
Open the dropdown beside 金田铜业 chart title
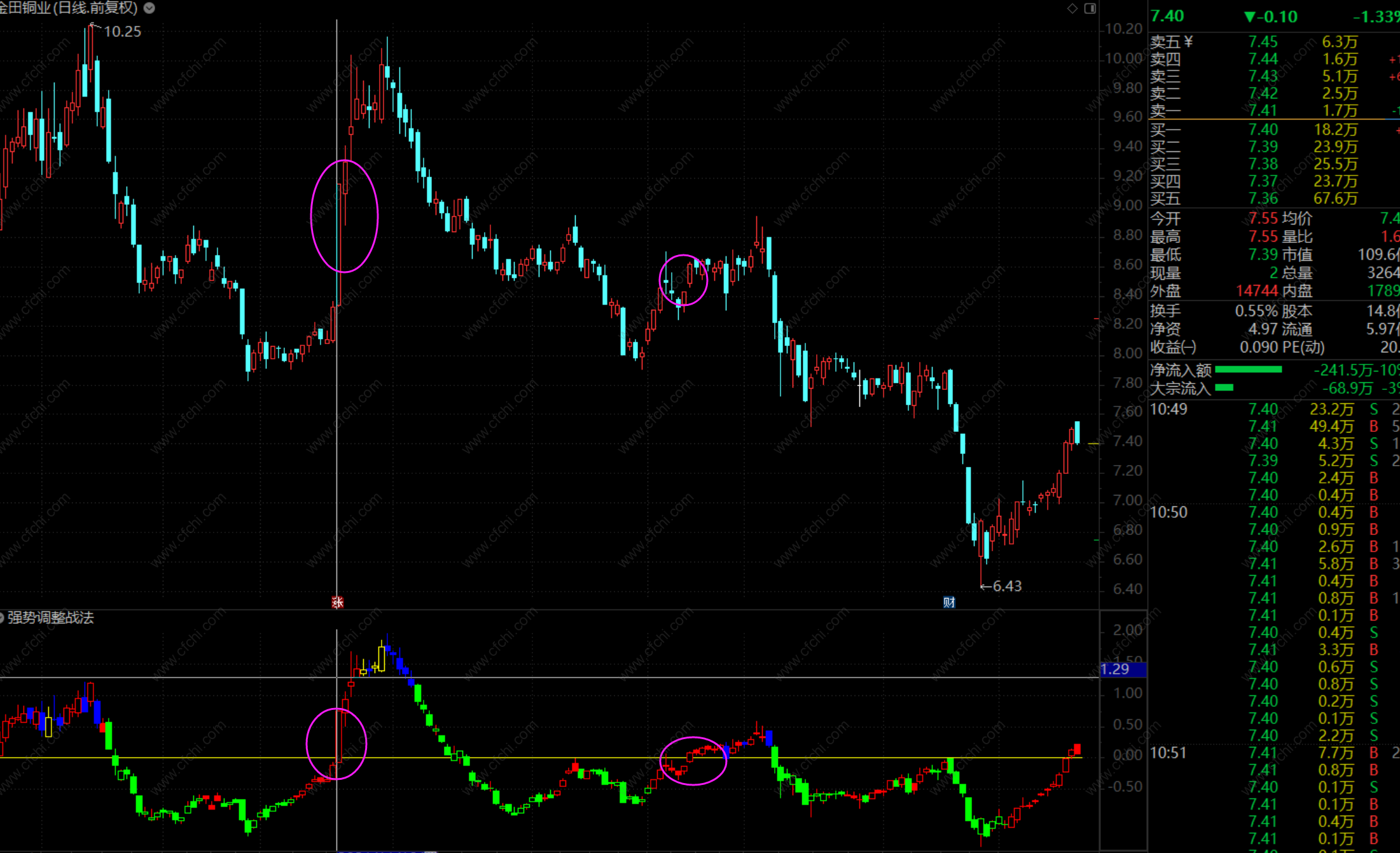(149, 8)
